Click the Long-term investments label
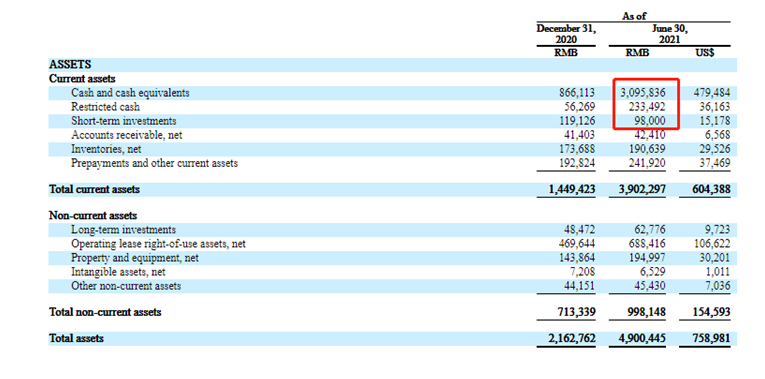The image size is (765, 379). [123, 230]
